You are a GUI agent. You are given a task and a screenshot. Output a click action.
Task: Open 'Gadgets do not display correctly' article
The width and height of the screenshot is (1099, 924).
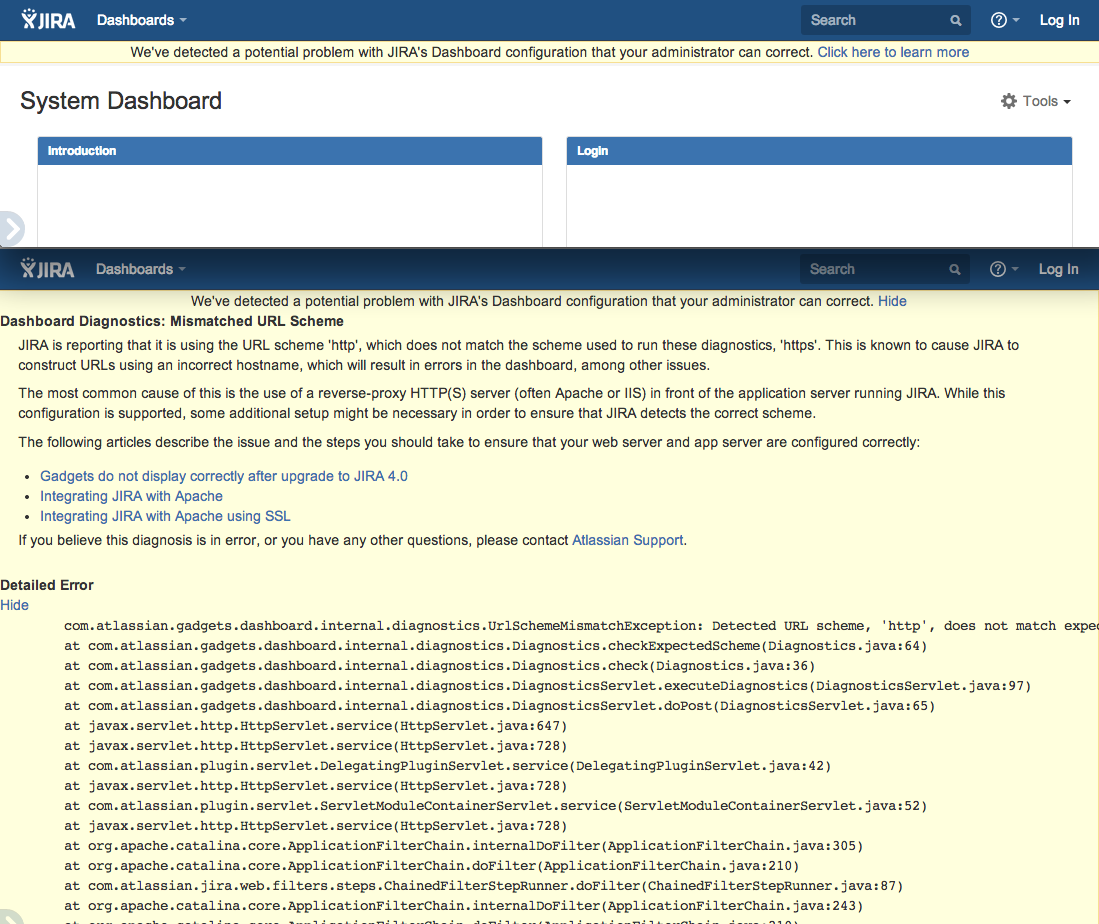224,476
